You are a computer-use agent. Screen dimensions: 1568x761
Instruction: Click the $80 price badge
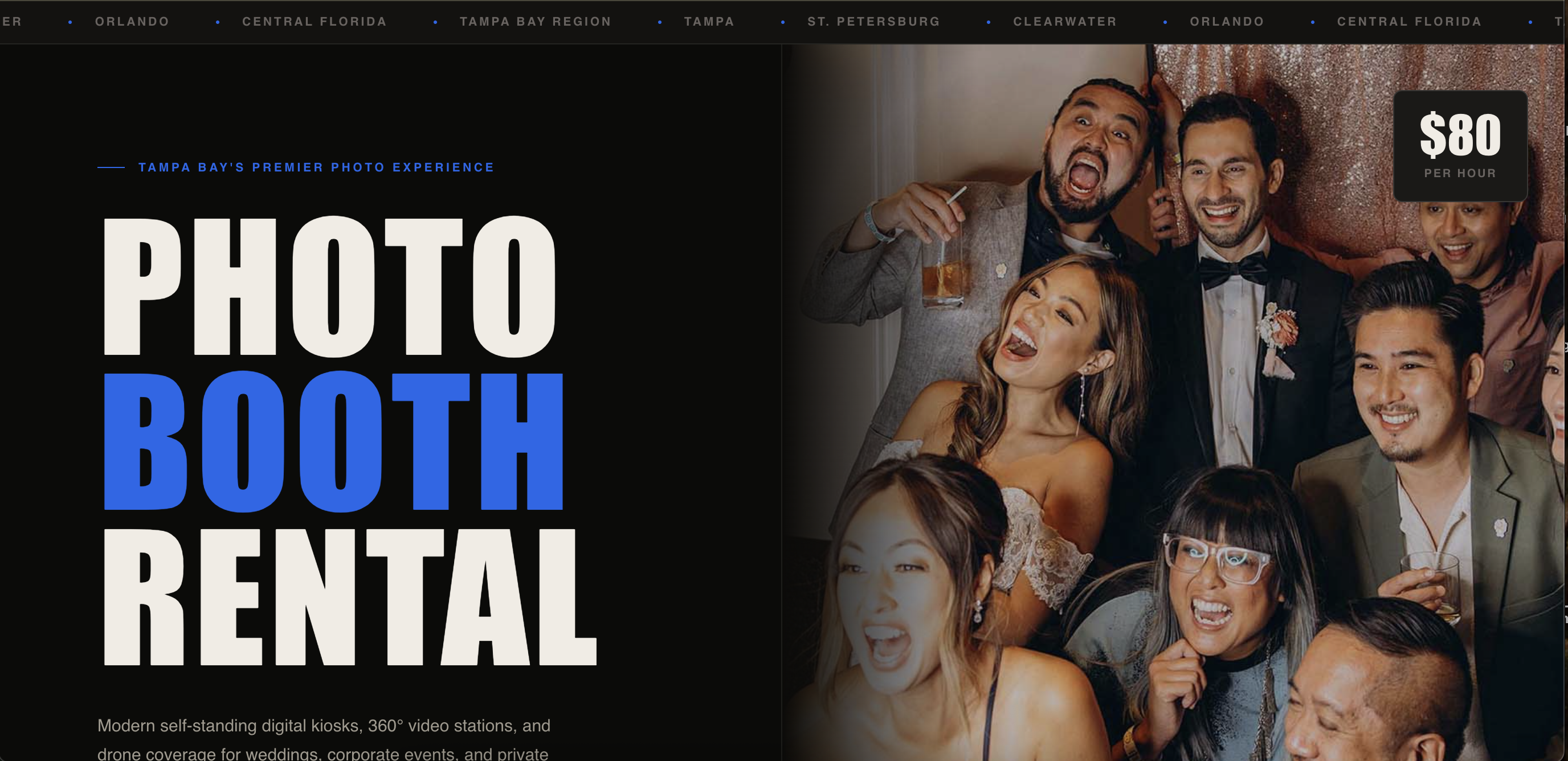1460,146
